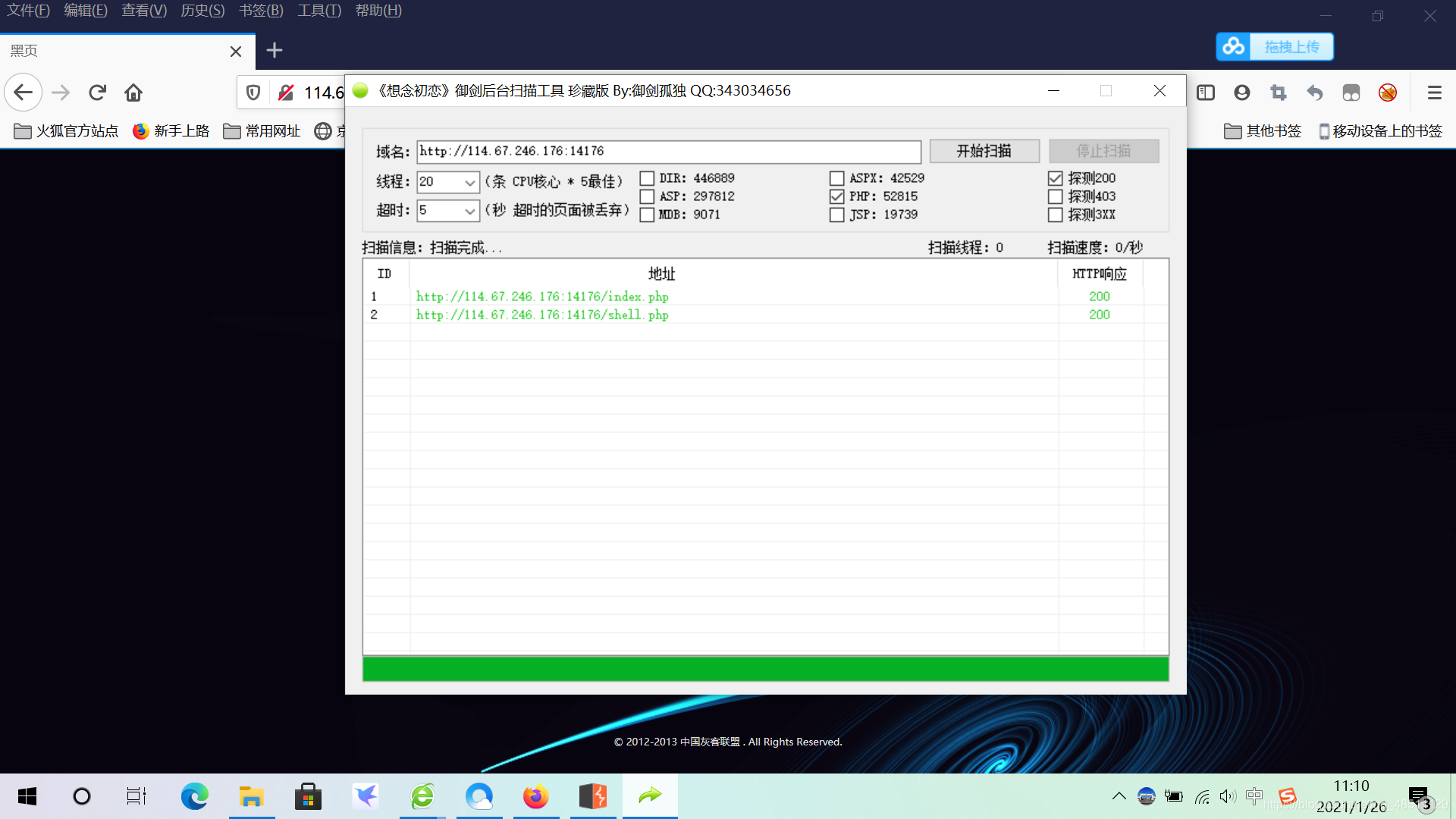The image size is (1456, 819).
Task: Open 移动设备上的书签 folder
Action: tap(1380, 131)
